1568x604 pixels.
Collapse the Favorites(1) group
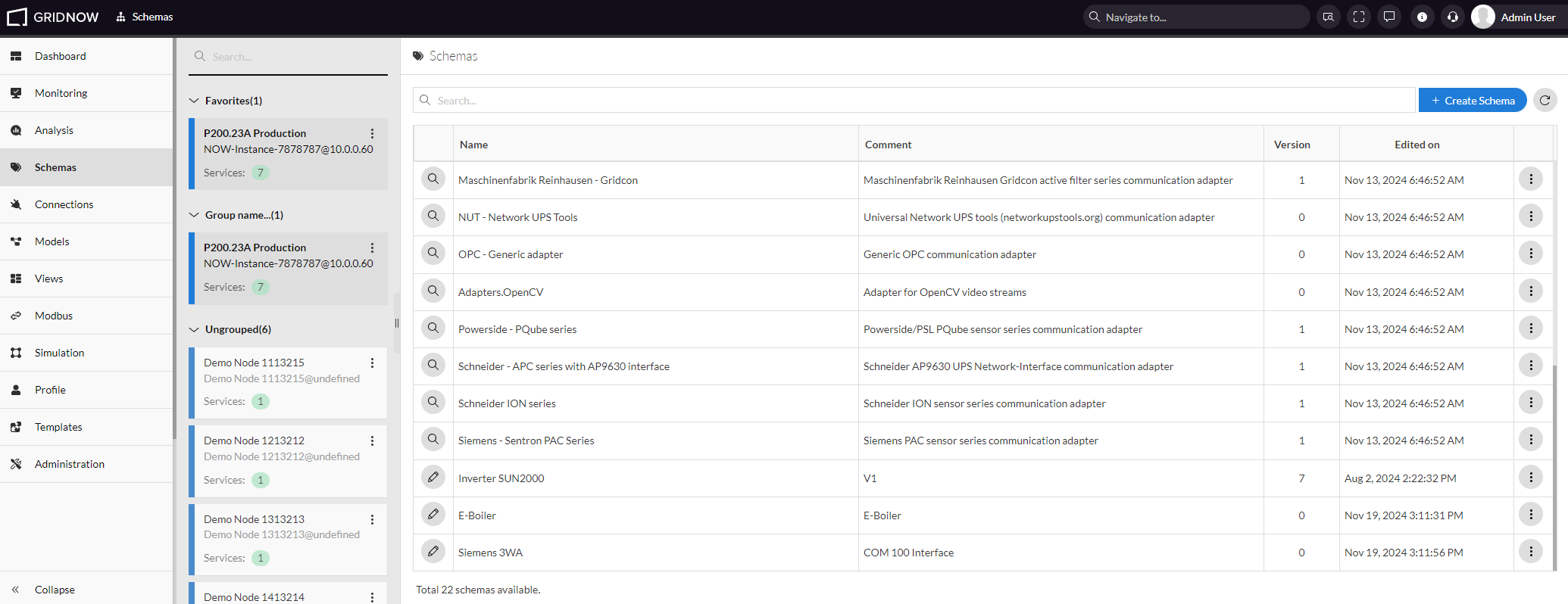click(x=194, y=101)
